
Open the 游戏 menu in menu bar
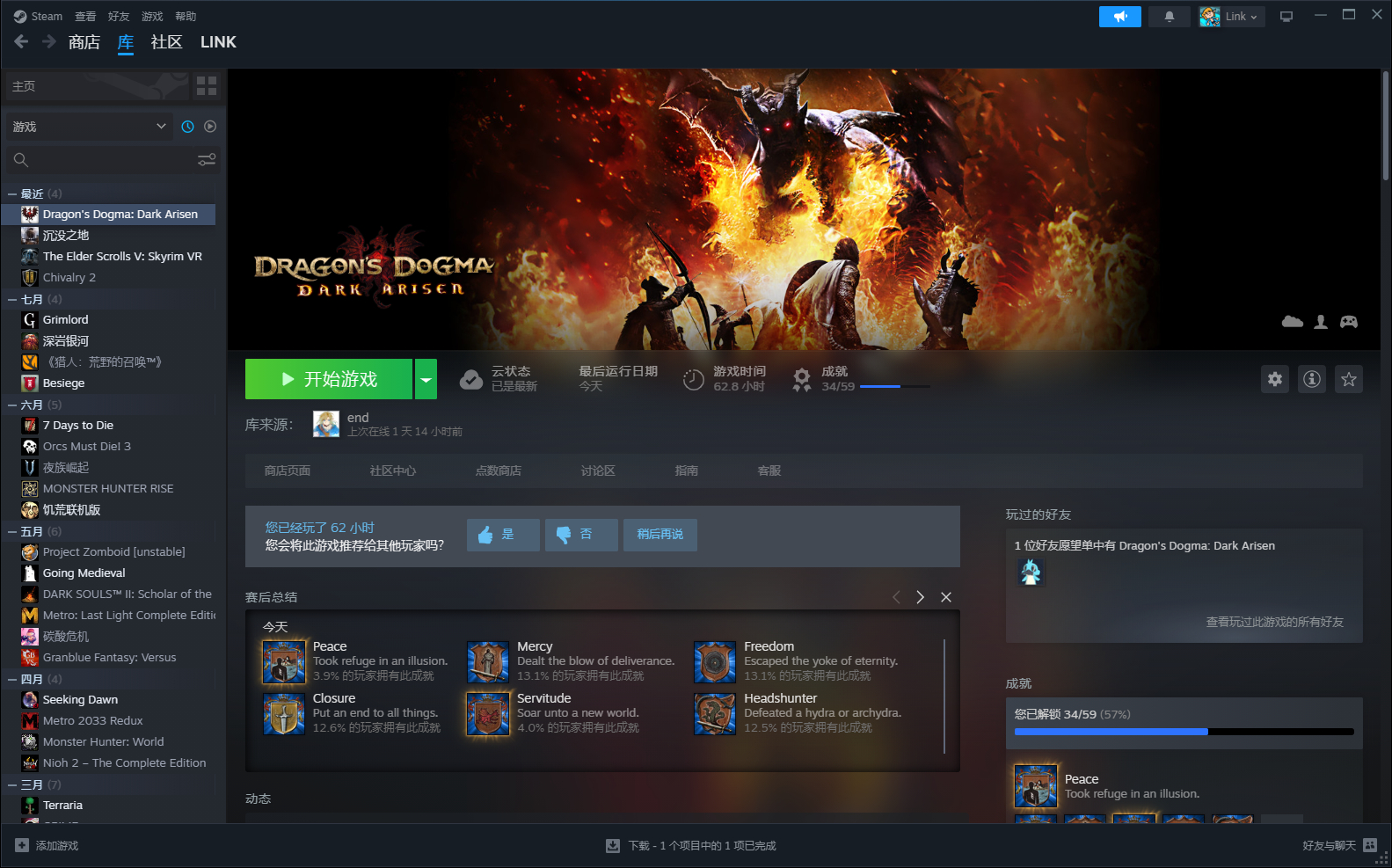tap(152, 17)
